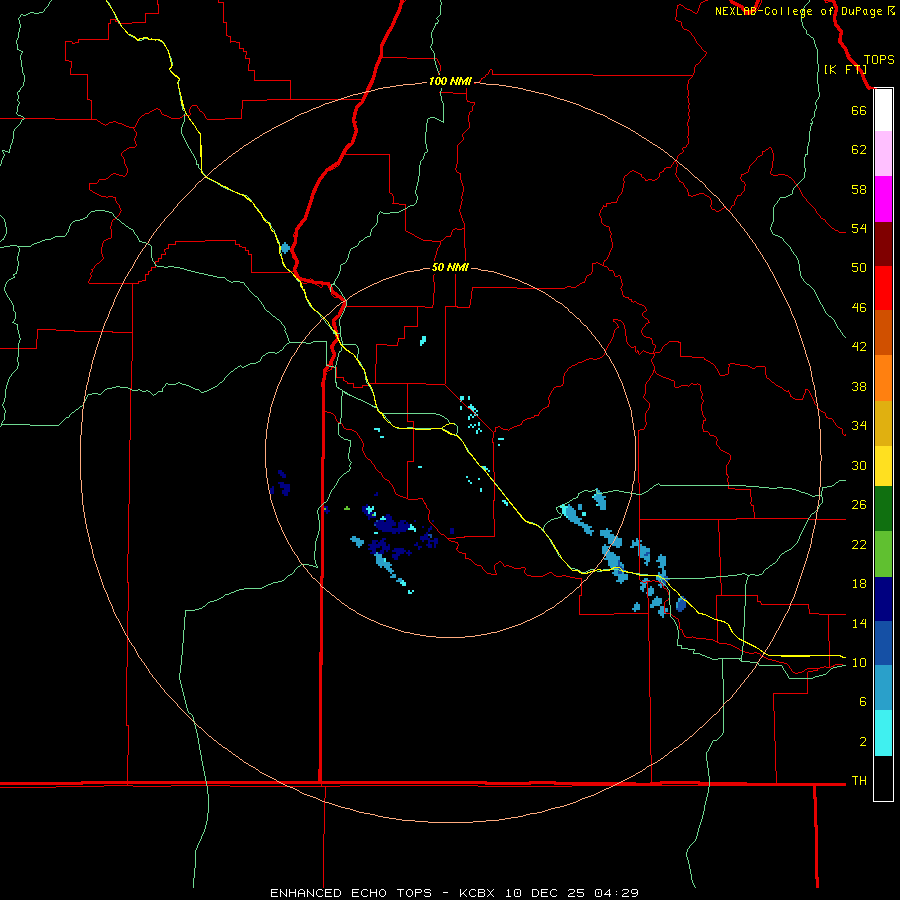Click the small green echo pixel
Screen dimensions: 900x900
coord(347,508)
